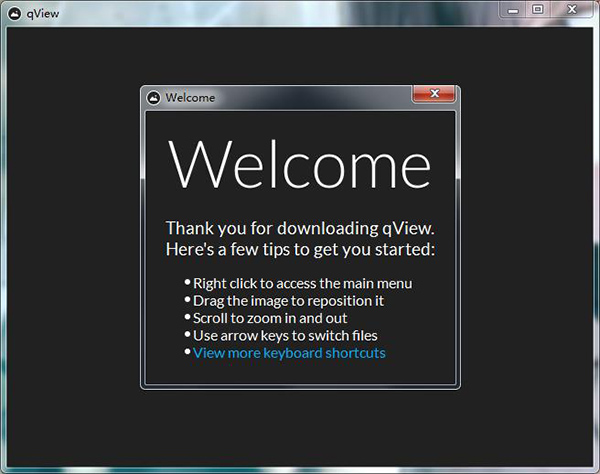Click the 'Scroll to zoom in and out' tip

(270, 318)
